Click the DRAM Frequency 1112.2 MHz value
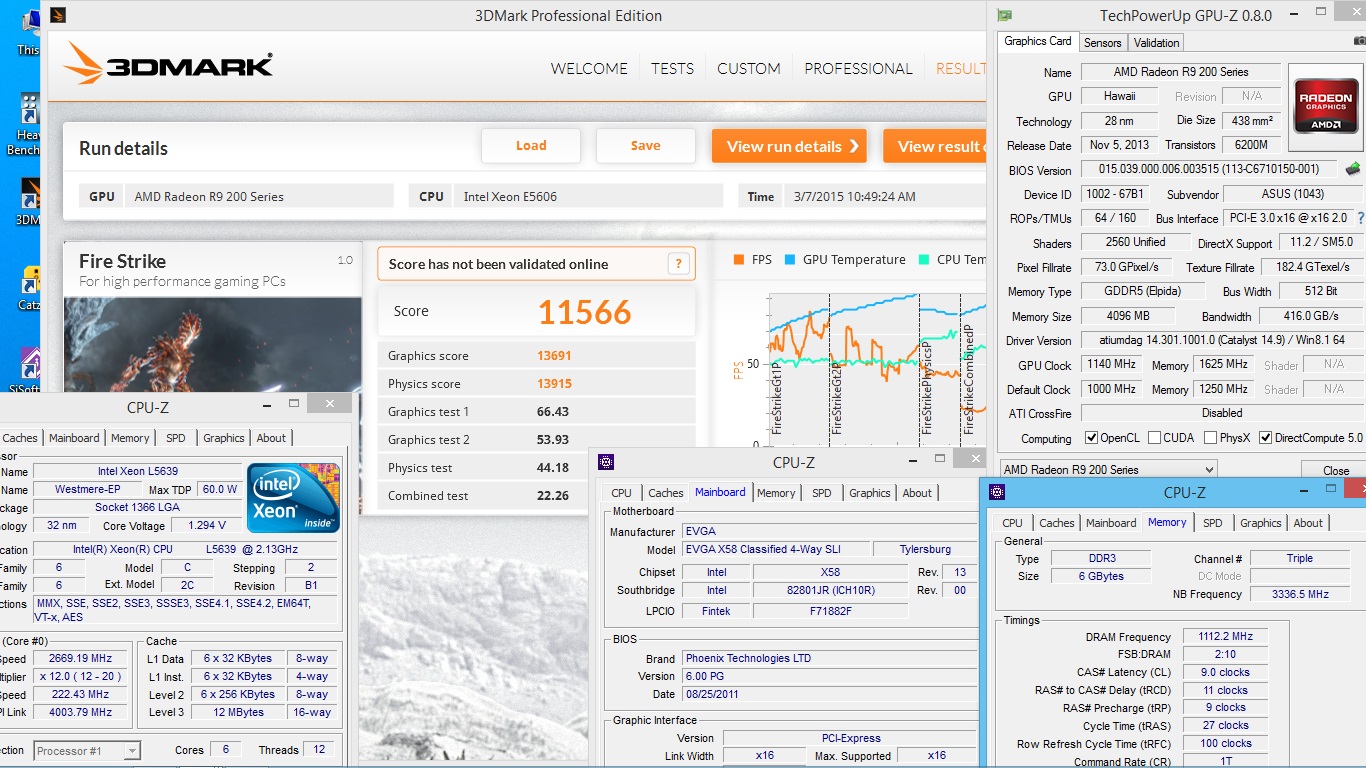This screenshot has width=1366, height=768. [x=1225, y=637]
